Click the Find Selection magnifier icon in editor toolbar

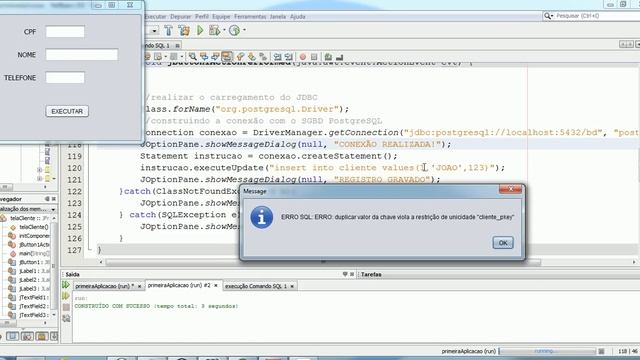coord(192,57)
